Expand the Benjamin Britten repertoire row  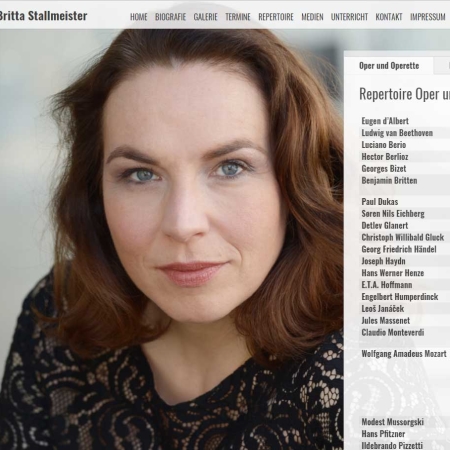point(405,181)
